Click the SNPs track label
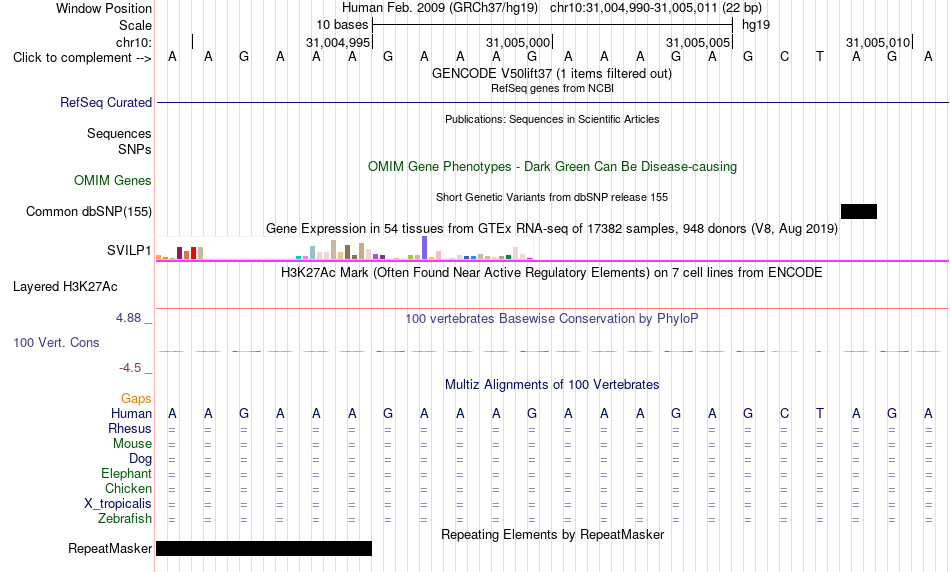The width and height of the screenshot is (950, 572). coord(135,149)
